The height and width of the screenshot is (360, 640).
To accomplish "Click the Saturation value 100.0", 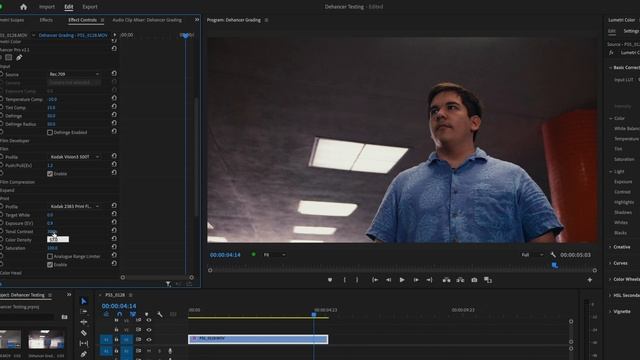I will (x=52, y=248).
